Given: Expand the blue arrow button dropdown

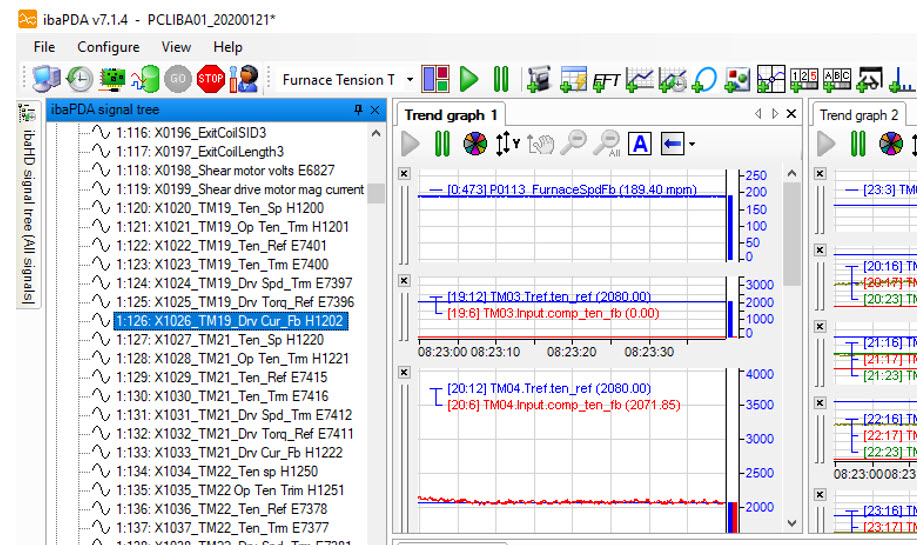Looking at the screenshot, I should (x=691, y=145).
